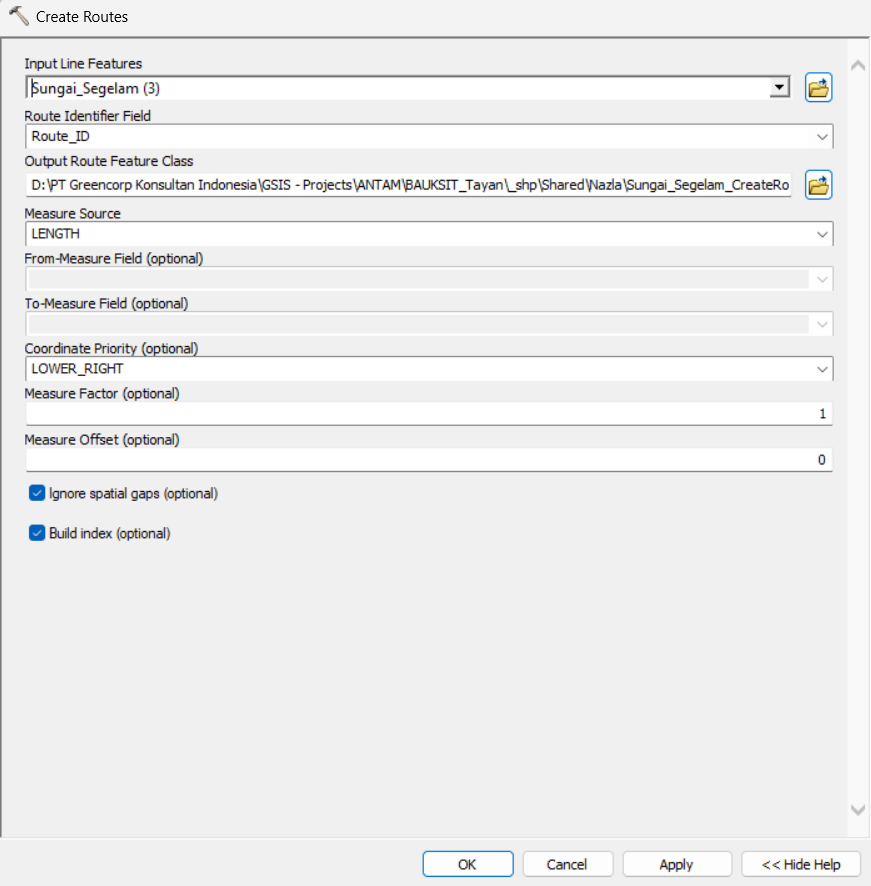Click the Hide Help button
Screen dimensions: 871x886
pyautogui.click(x=801, y=864)
